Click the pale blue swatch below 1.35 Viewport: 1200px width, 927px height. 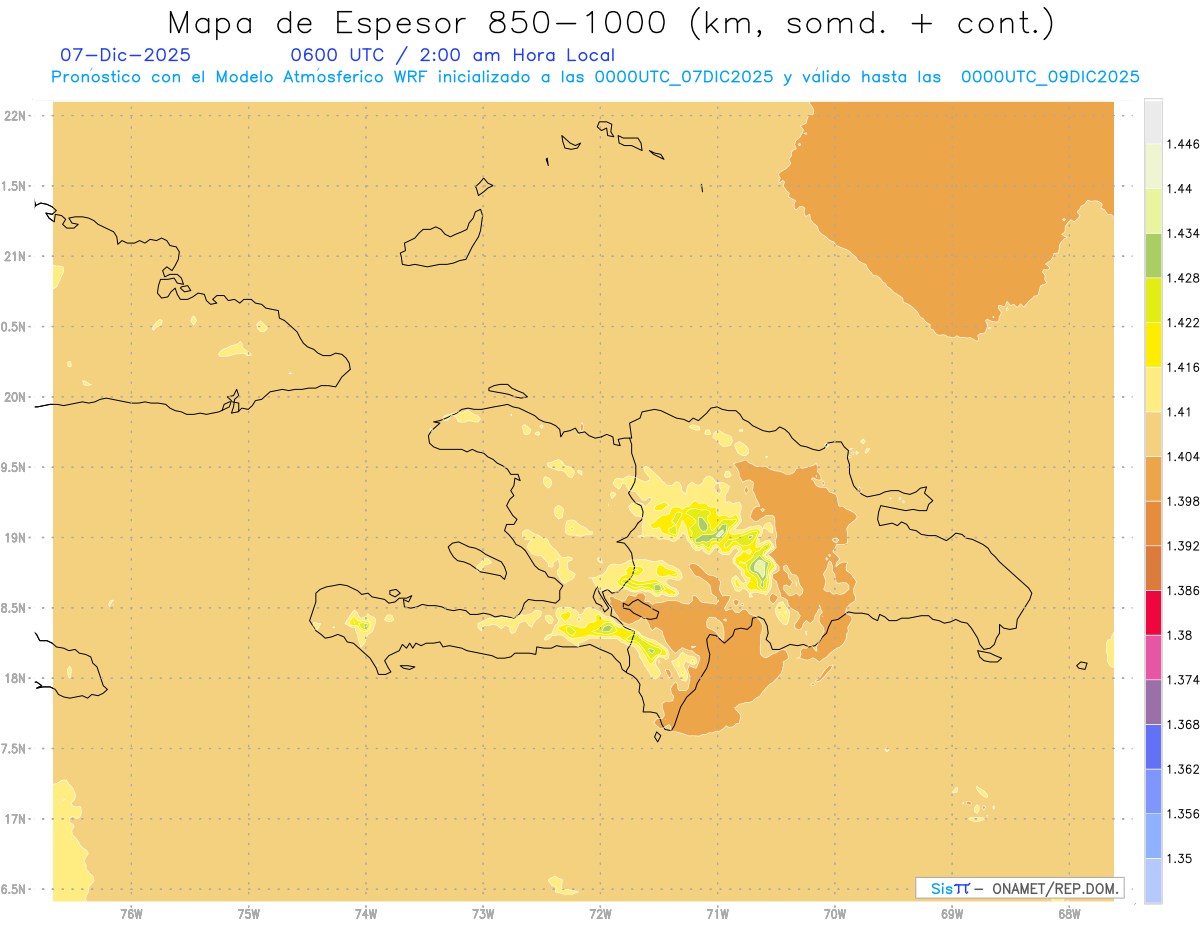click(x=1153, y=880)
